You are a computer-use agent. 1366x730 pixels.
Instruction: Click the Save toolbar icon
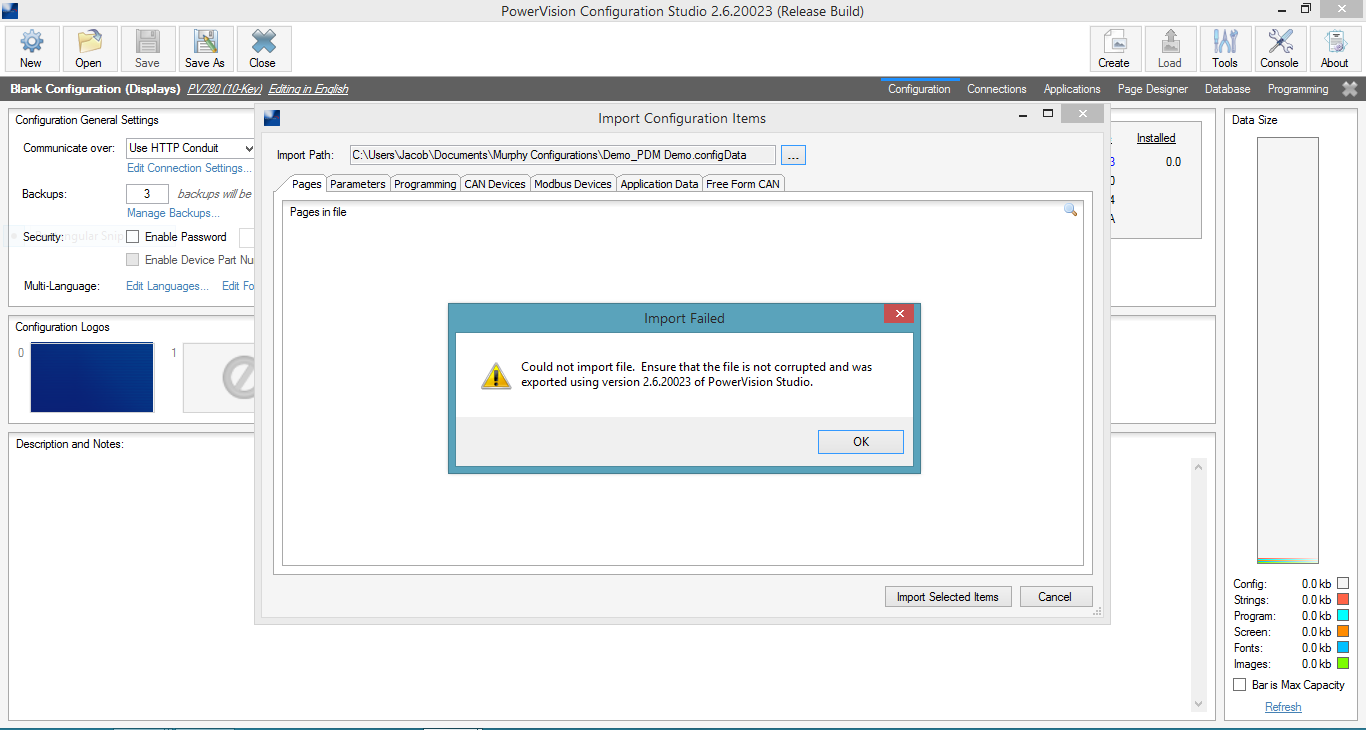click(x=147, y=49)
